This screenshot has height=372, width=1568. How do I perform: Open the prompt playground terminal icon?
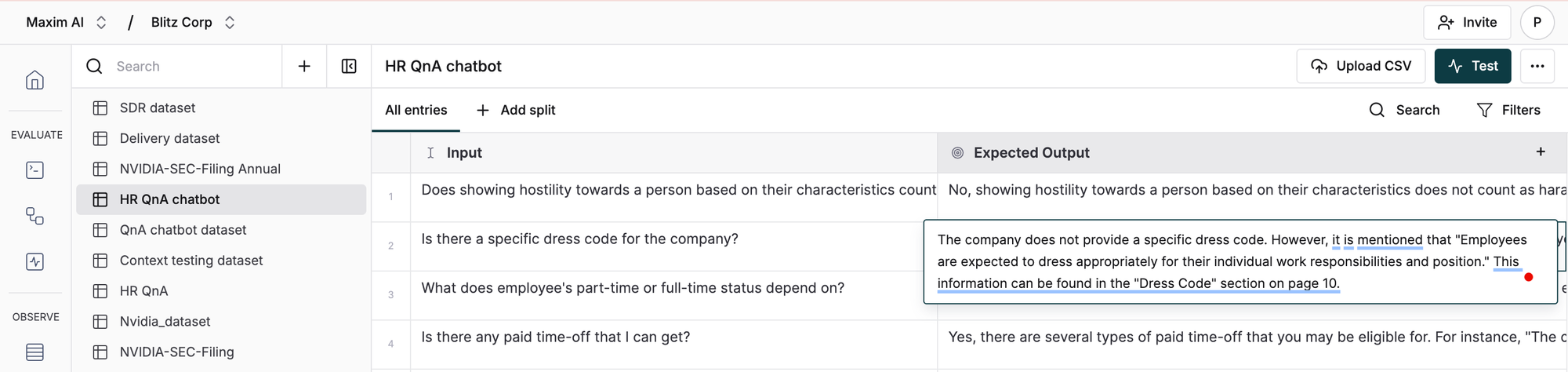click(34, 170)
